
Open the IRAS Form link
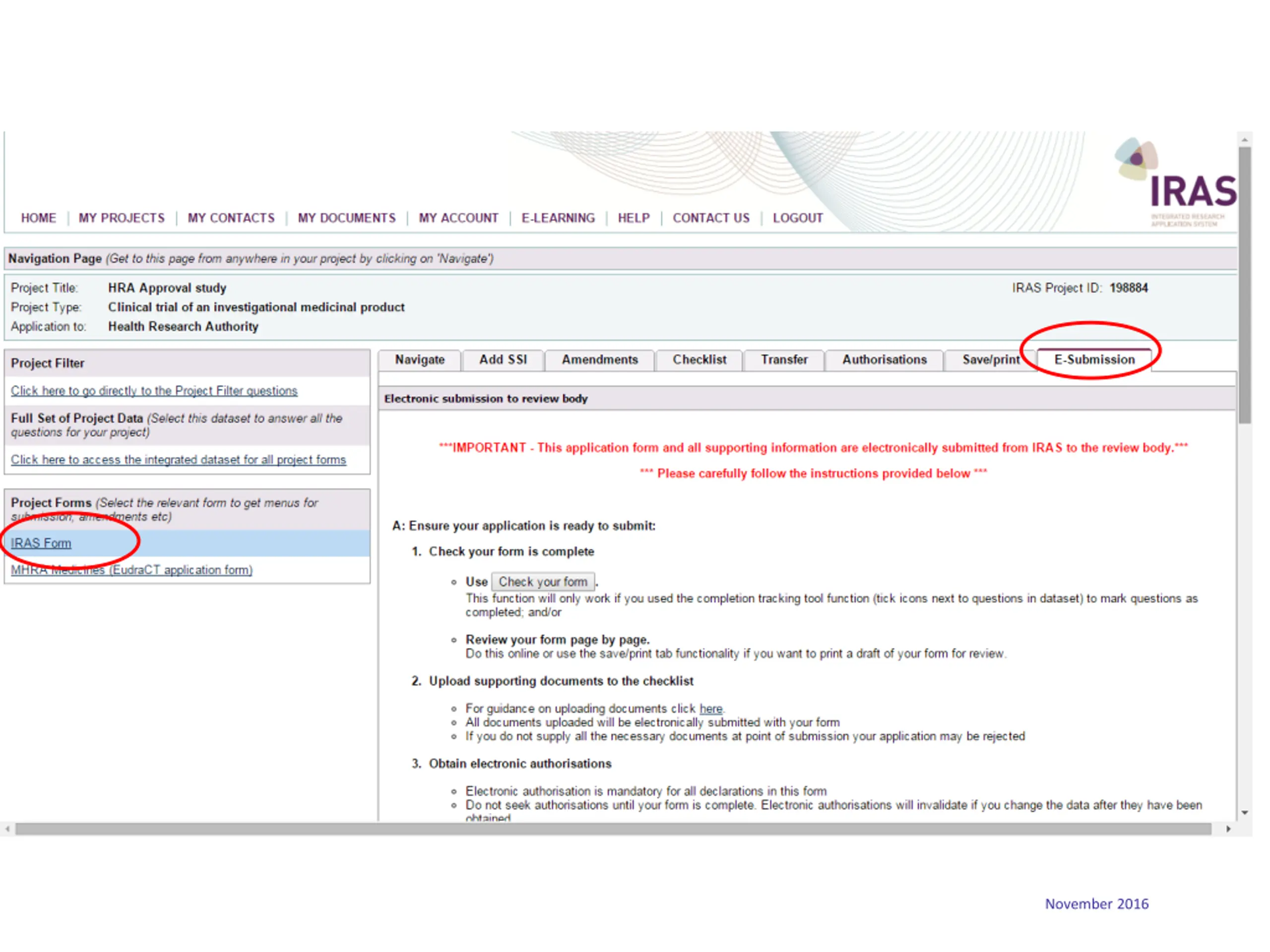(x=41, y=543)
